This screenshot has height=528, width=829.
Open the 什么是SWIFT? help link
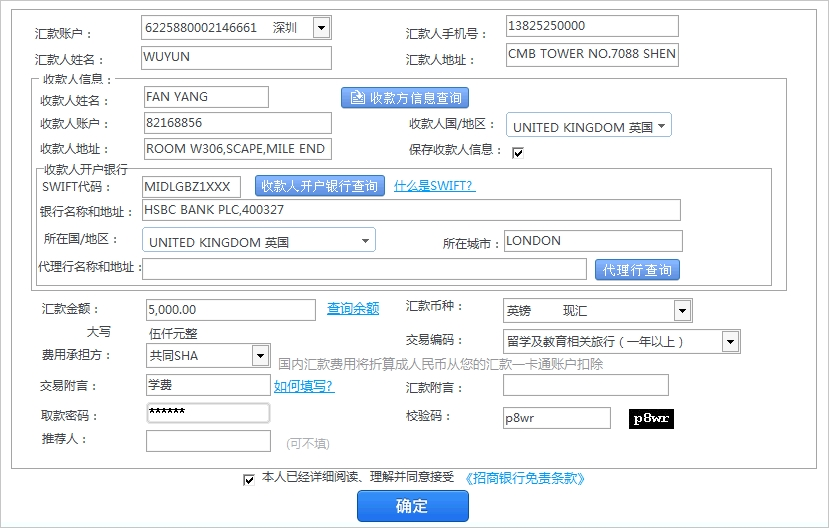[434, 186]
